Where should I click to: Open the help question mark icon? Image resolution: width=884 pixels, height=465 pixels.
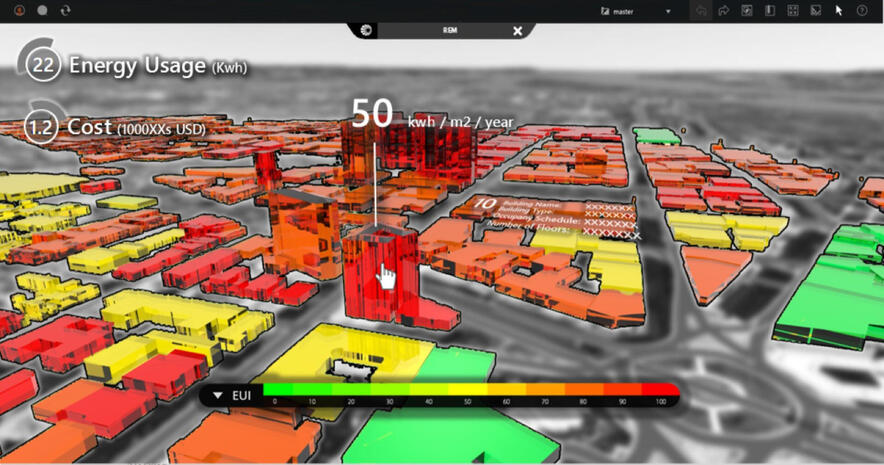click(x=862, y=10)
